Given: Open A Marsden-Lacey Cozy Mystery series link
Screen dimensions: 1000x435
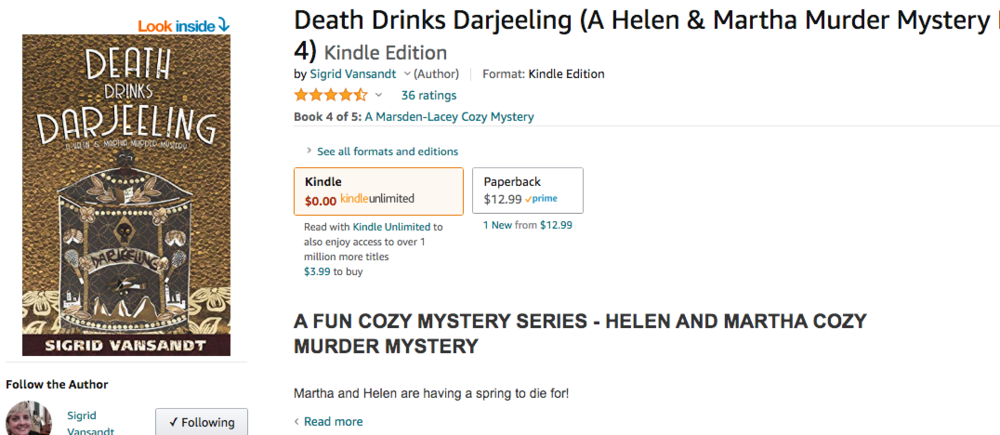Looking at the screenshot, I should pyautogui.click(x=450, y=117).
